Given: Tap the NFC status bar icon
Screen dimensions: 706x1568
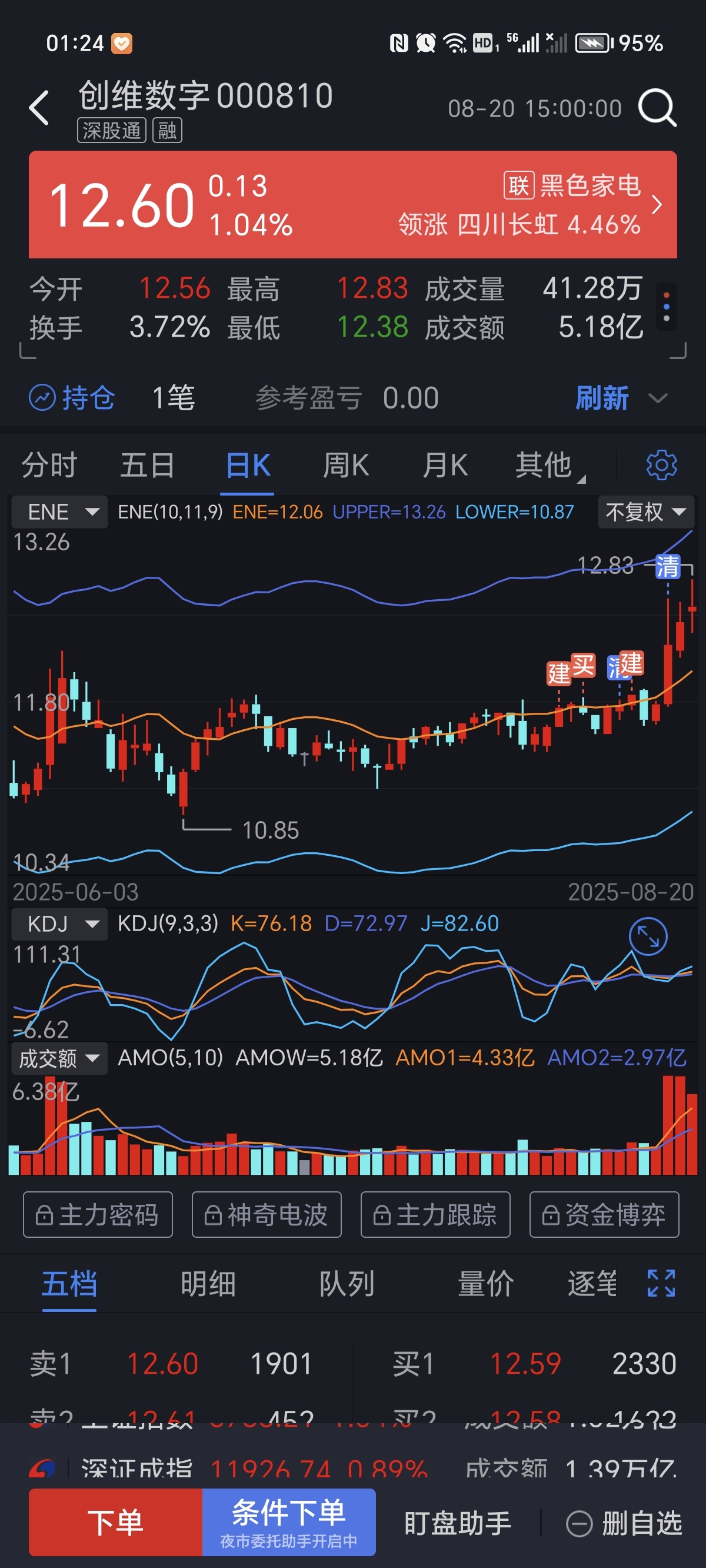Looking at the screenshot, I should (x=399, y=43).
